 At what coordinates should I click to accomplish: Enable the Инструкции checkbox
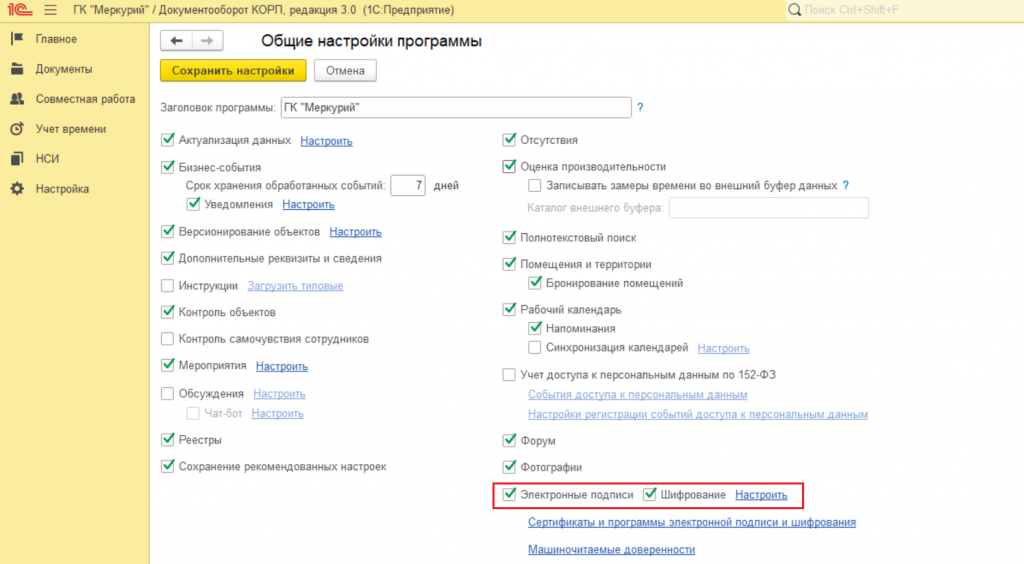168,286
